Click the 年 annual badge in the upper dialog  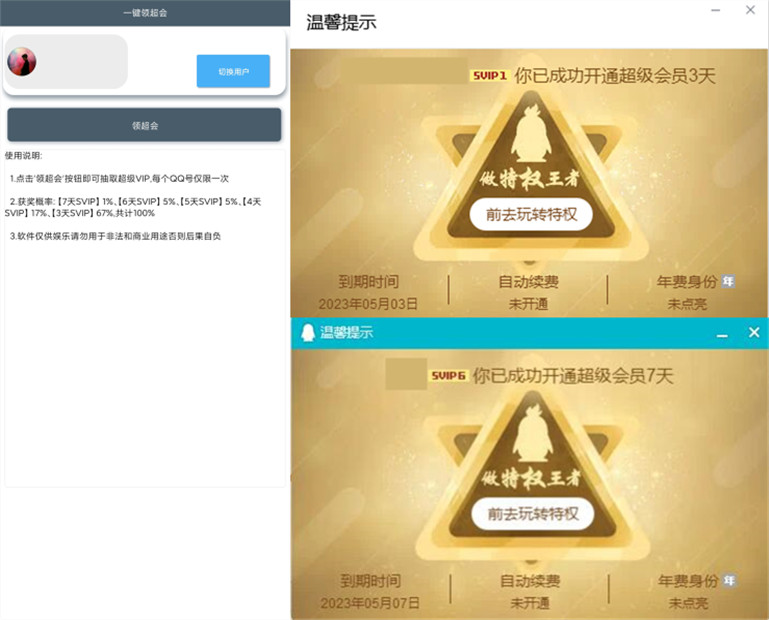coord(728,282)
